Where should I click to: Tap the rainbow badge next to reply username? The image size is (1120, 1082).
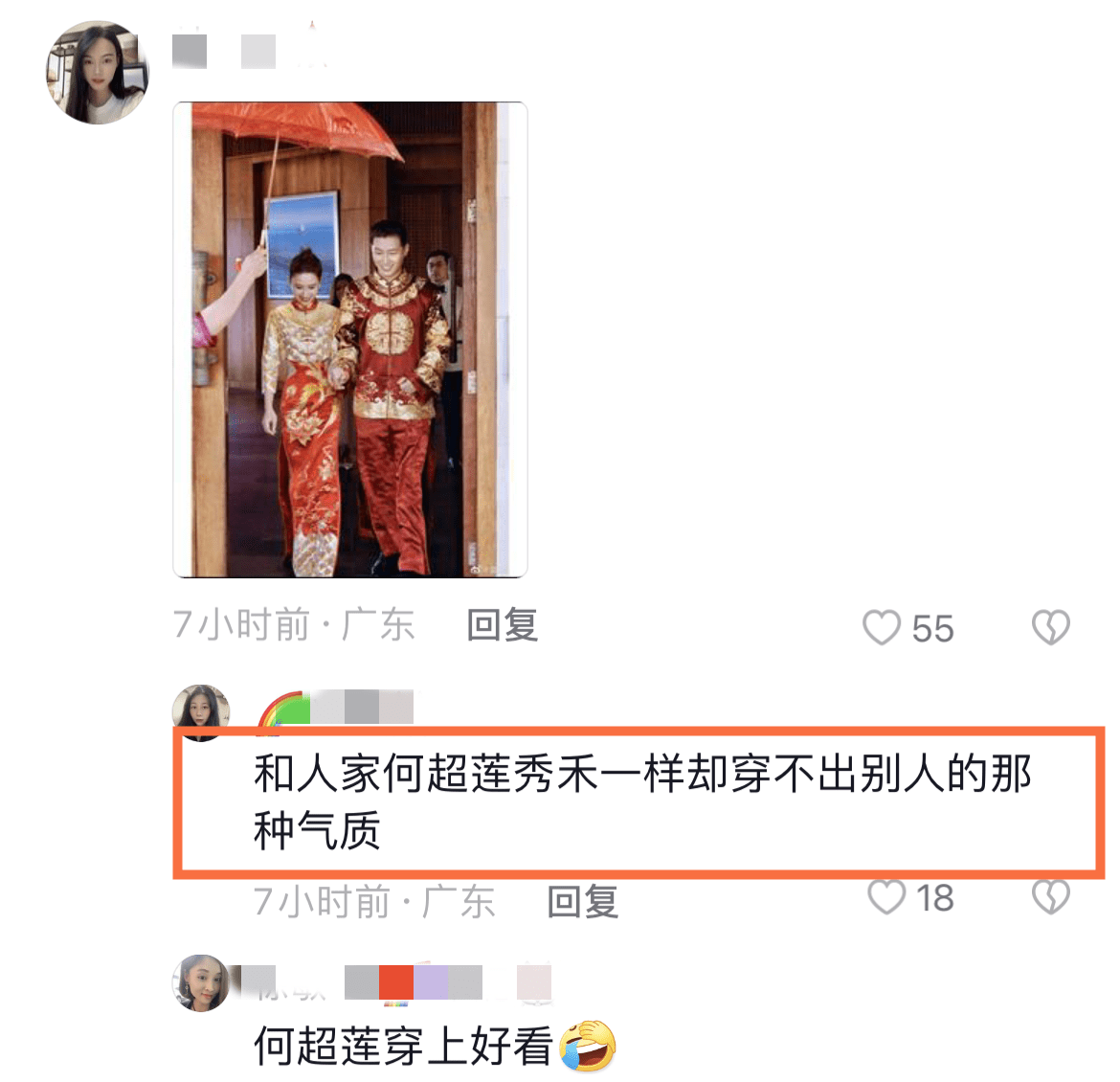pyautogui.click(x=283, y=709)
